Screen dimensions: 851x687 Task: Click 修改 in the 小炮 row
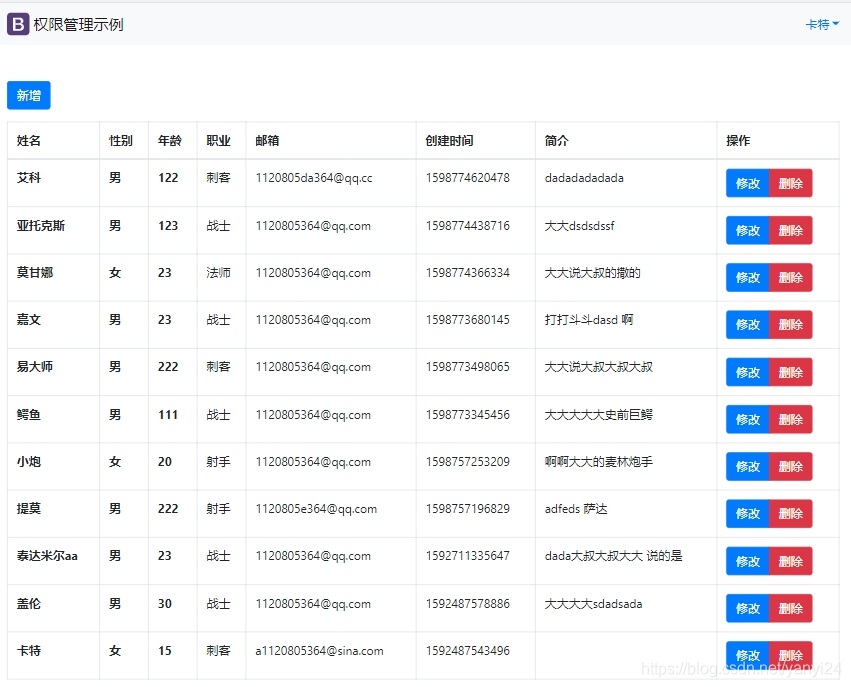pos(747,467)
